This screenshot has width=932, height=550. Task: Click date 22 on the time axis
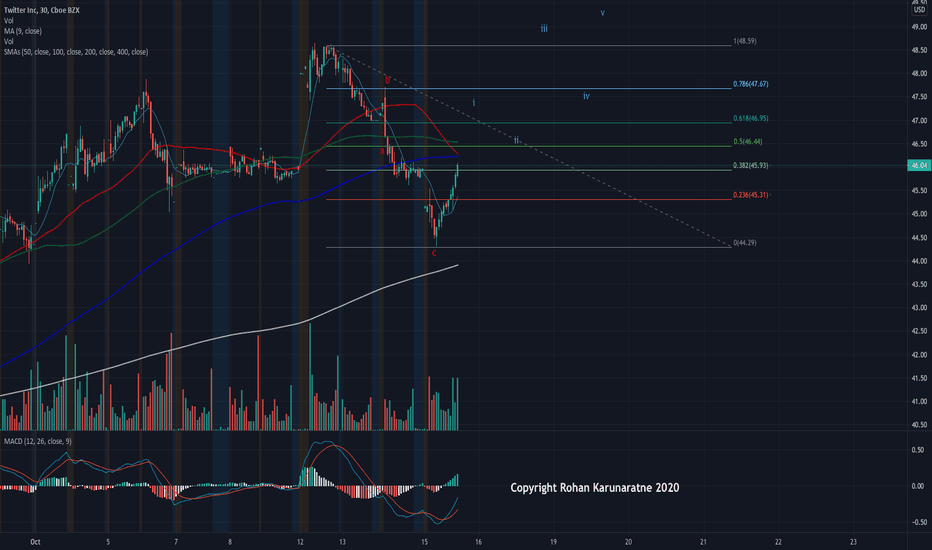[x=778, y=542]
